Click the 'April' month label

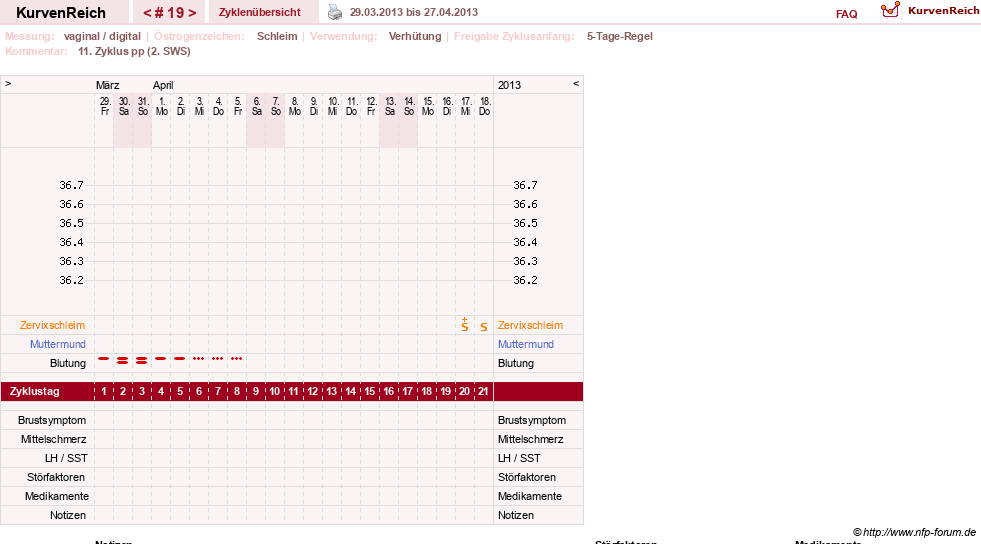point(163,85)
